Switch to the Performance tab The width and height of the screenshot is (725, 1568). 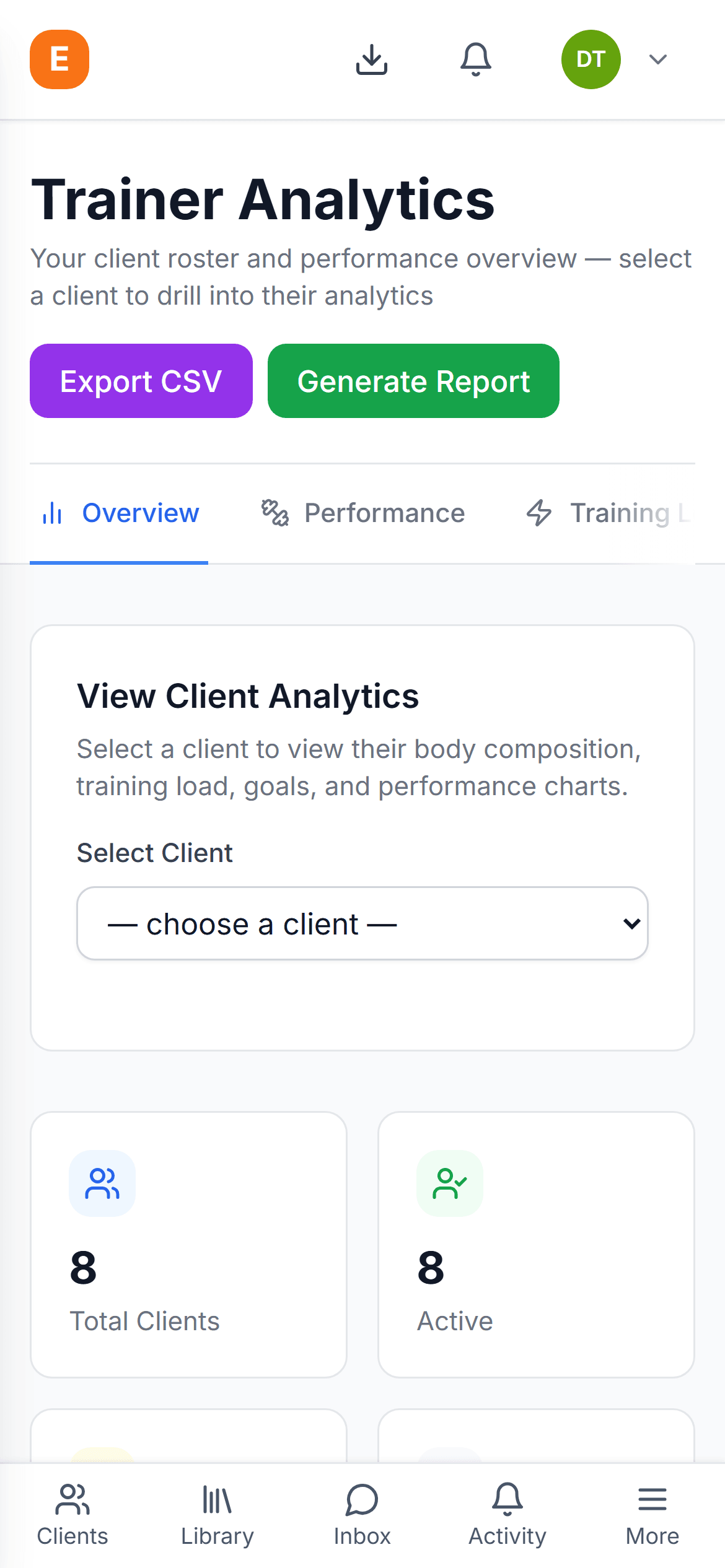(x=362, y=513)
